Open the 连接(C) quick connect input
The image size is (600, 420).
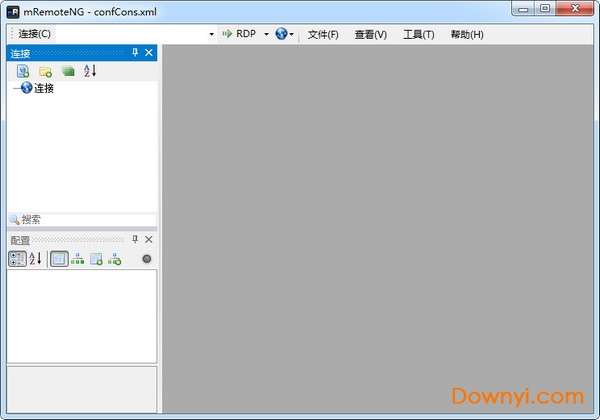click(130, 34)
